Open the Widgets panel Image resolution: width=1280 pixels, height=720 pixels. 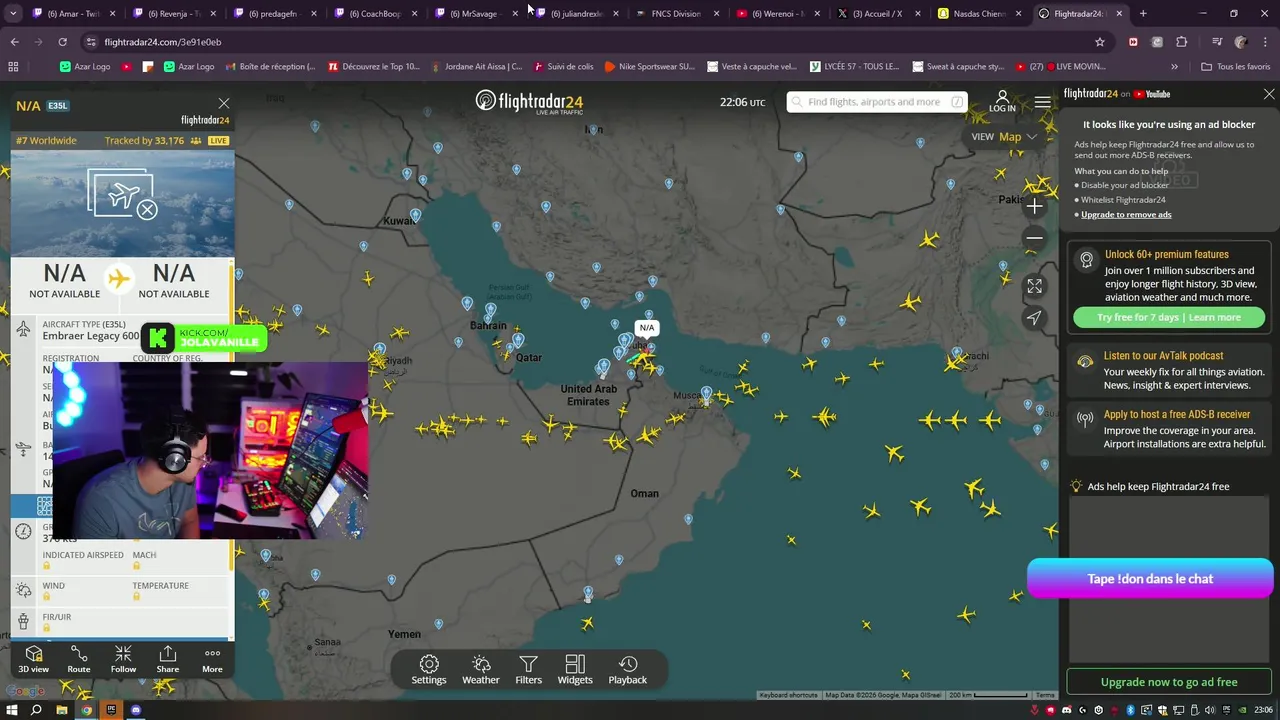575,670
